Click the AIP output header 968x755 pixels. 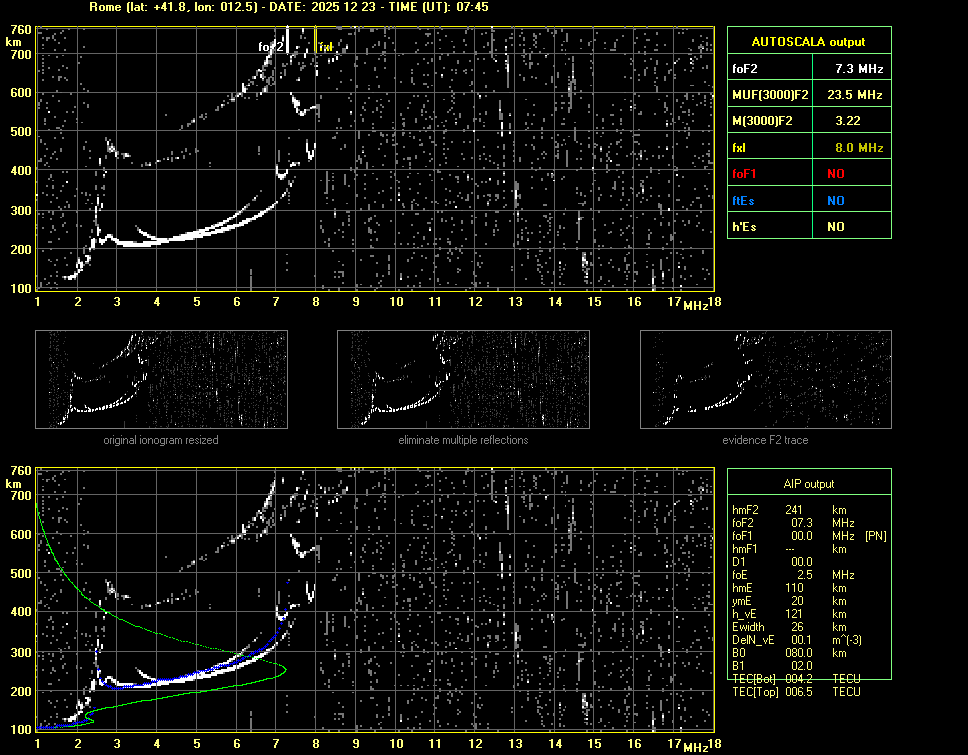[809, 484]
